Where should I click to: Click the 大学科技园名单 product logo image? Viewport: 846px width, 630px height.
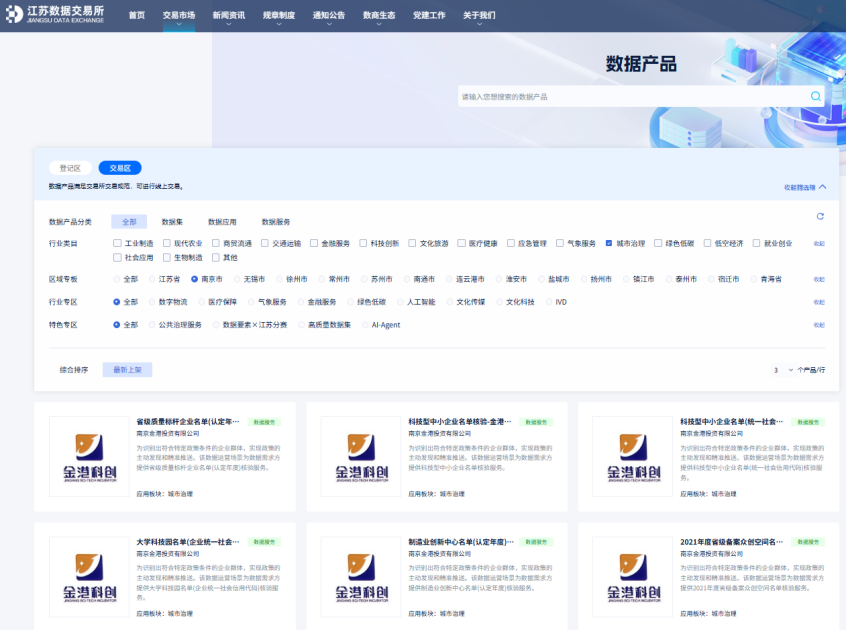pyautogui.click(x=89, y=576)
